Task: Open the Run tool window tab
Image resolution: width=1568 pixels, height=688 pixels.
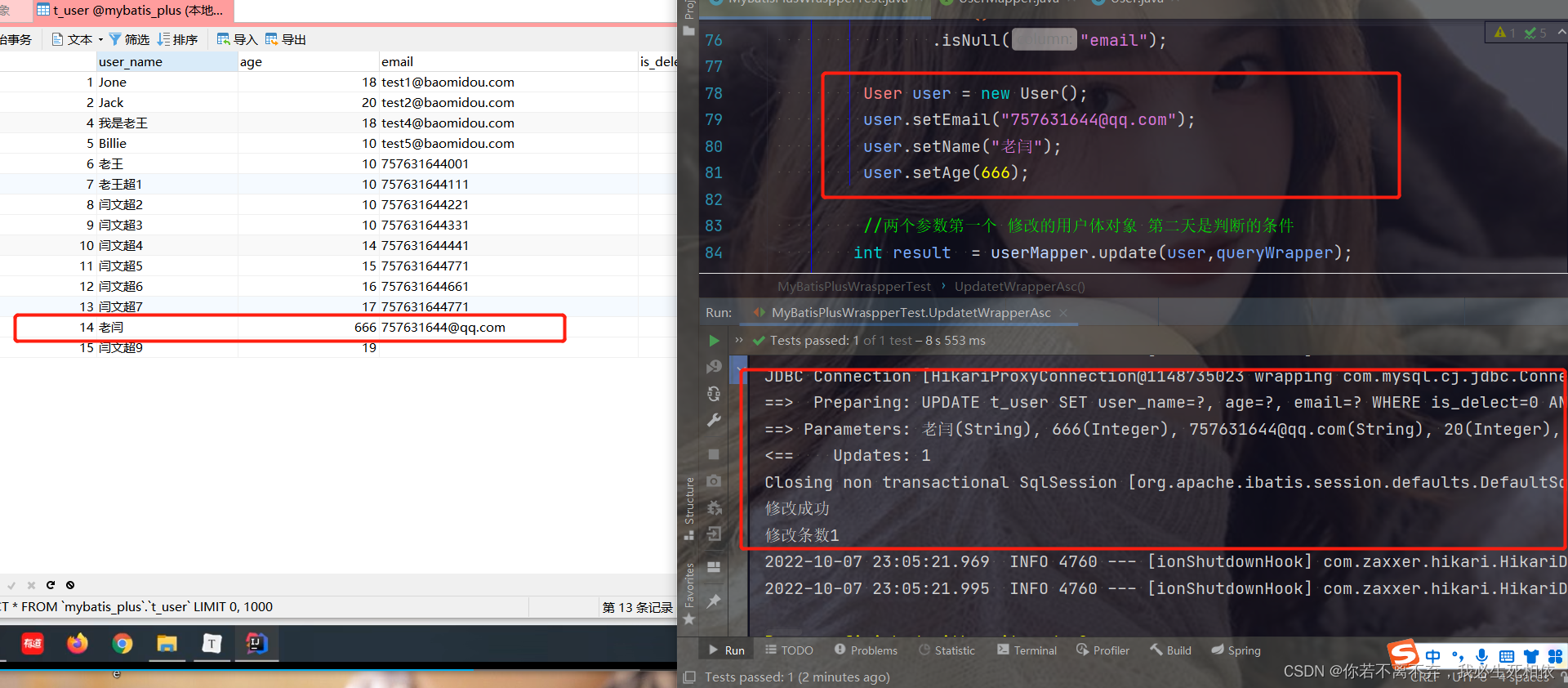Action: [x=727, y=650]
